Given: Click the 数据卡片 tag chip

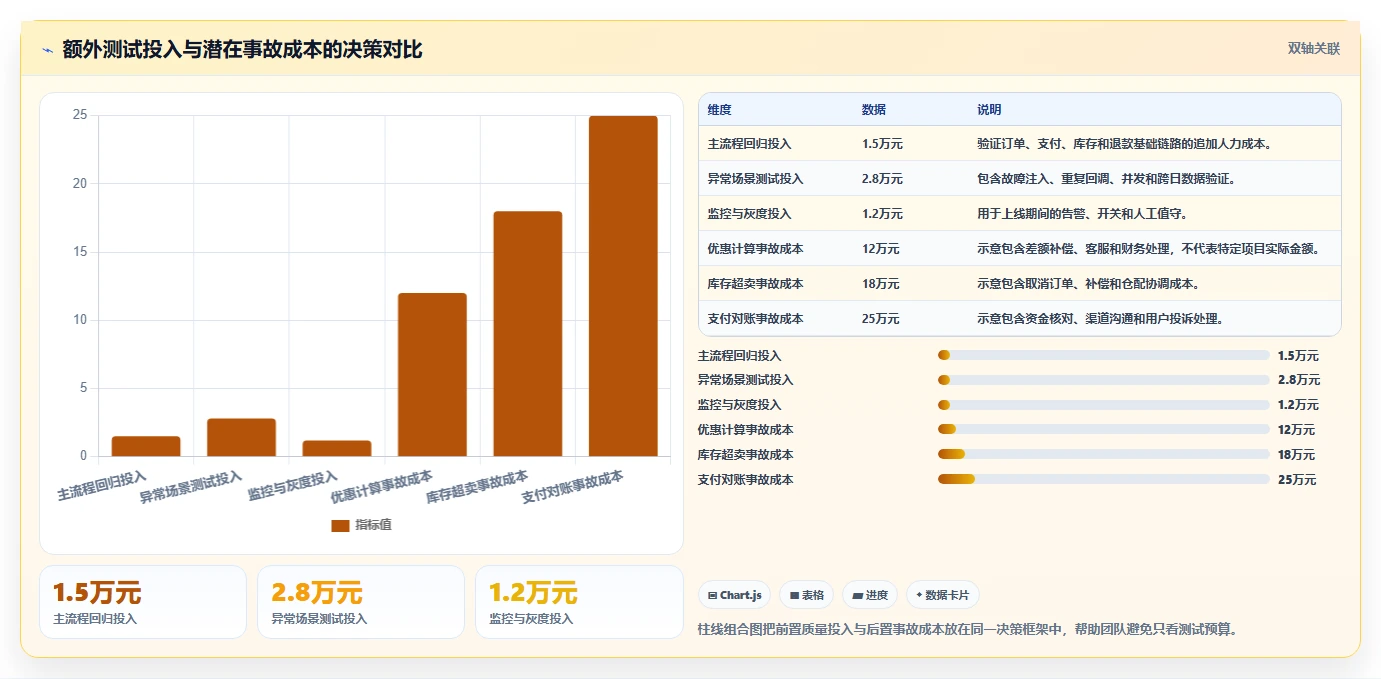Looking at the screenshot, I should coord(942,595).
